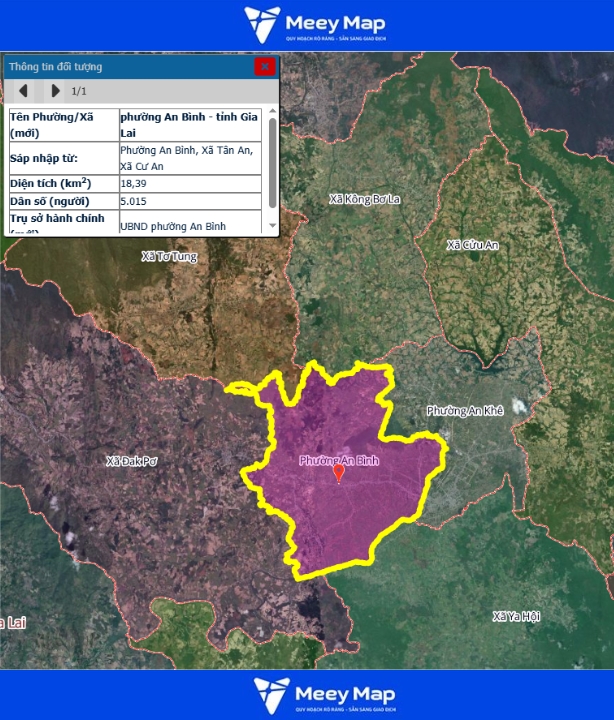Close the Thông tin đối tượng panel
Image resolution: width=614 pixels, height=720 pixels.
click(264, 67)
